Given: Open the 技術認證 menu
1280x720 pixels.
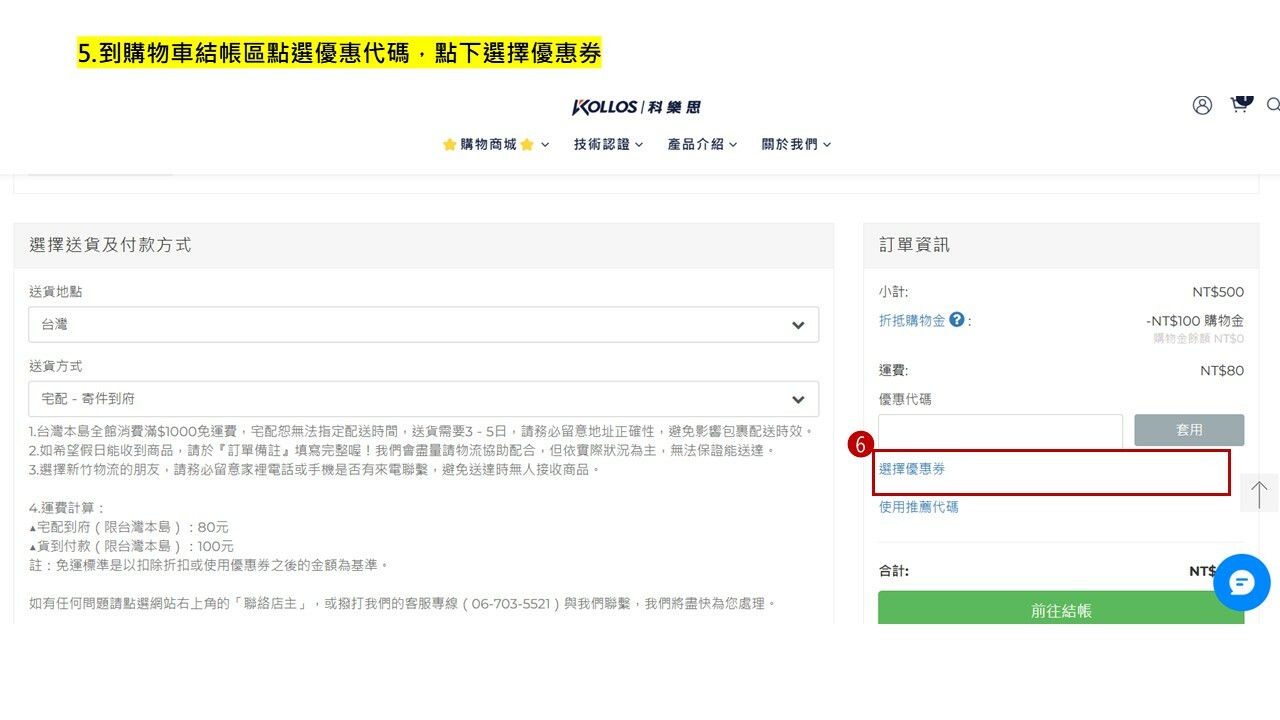Looking at the screenshot, I should (x=608, y=144).
